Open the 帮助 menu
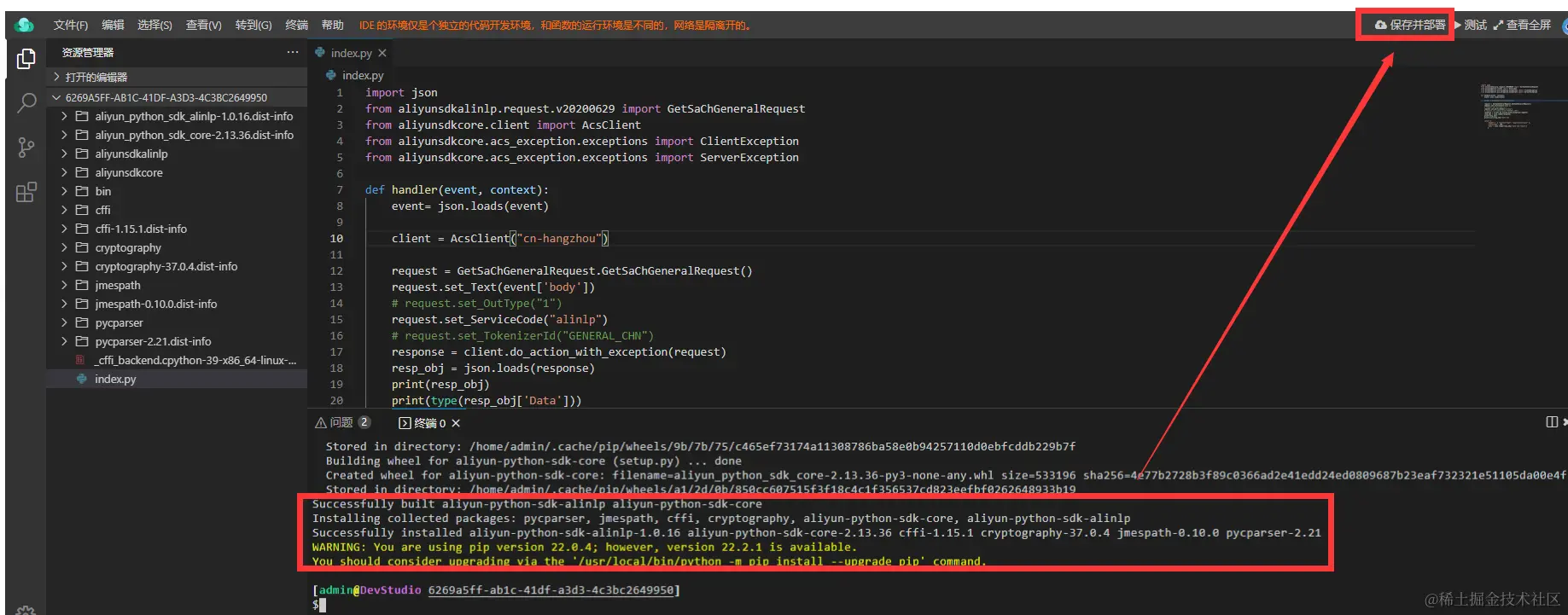 click(x=332, y=25)
